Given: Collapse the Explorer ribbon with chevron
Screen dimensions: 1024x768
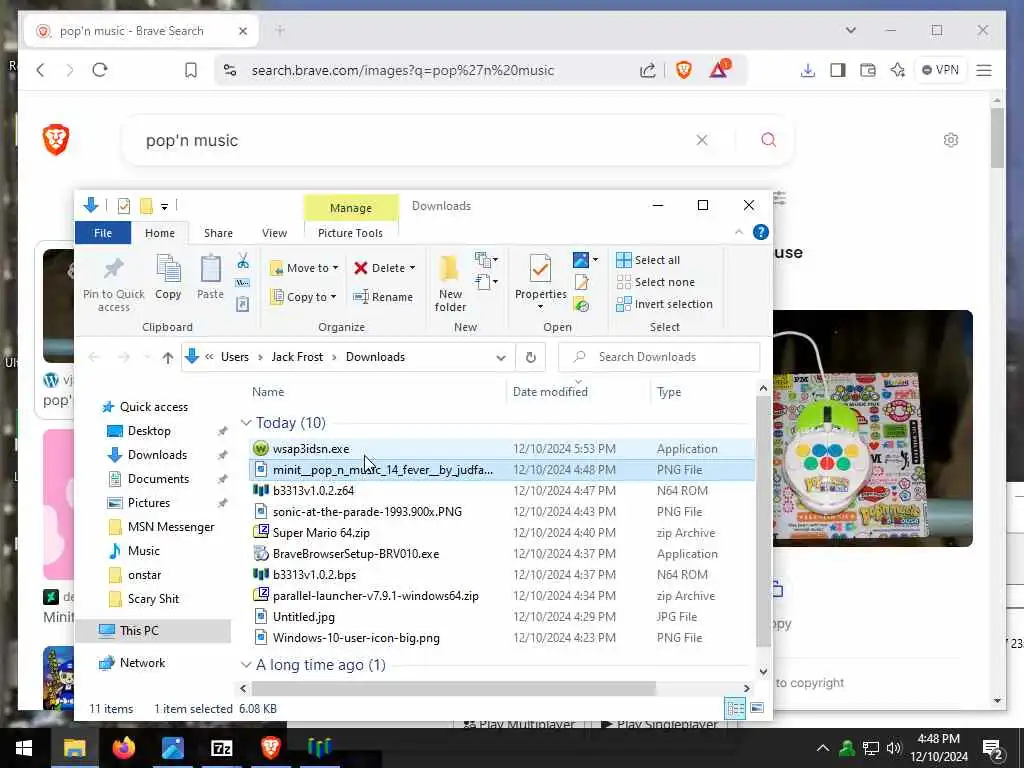Looking at the screenshot, I should 739,232.
